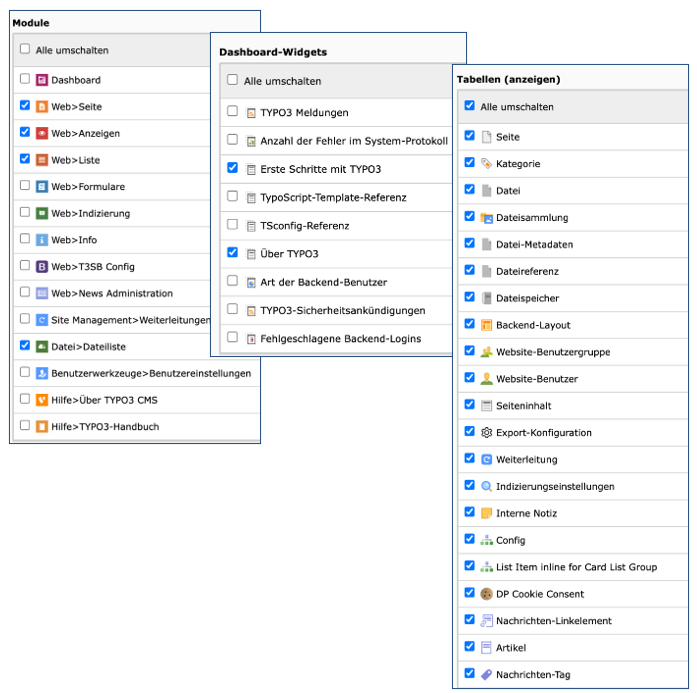Click the Datei>Dateiliste module label
Image resolution: width=697 pixels, height=693 pixels.
point(89,347)
